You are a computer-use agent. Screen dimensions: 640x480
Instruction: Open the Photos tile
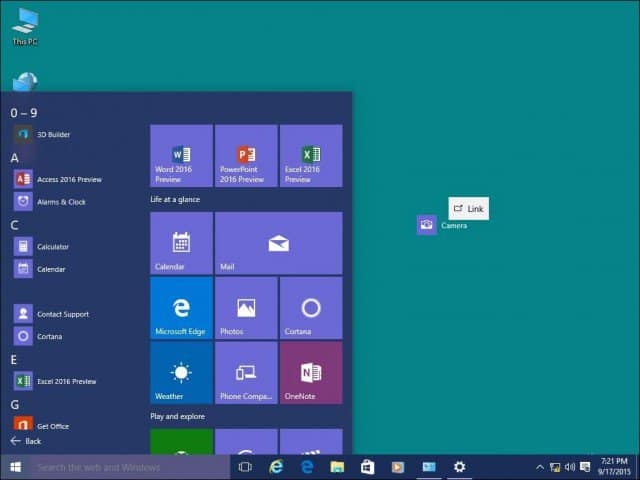pyautogui.click(x=246, y=308)
